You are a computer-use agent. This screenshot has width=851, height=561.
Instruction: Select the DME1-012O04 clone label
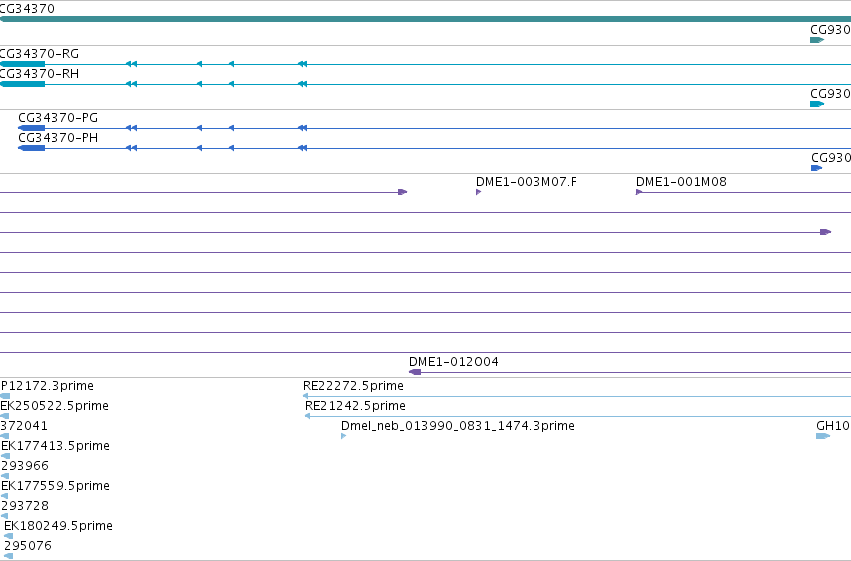454,362
